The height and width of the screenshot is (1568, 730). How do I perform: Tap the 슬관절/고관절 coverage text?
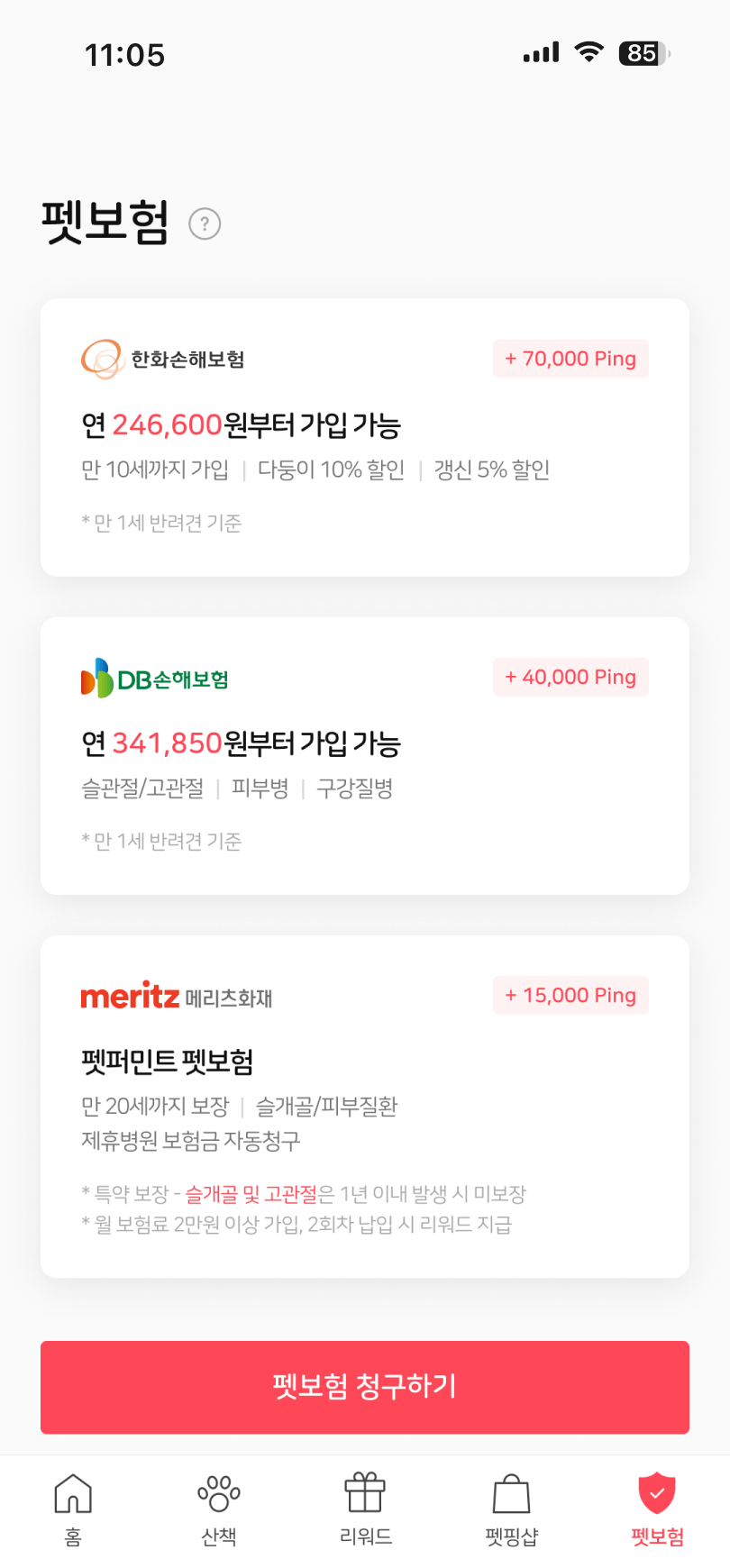click(142, 789)
